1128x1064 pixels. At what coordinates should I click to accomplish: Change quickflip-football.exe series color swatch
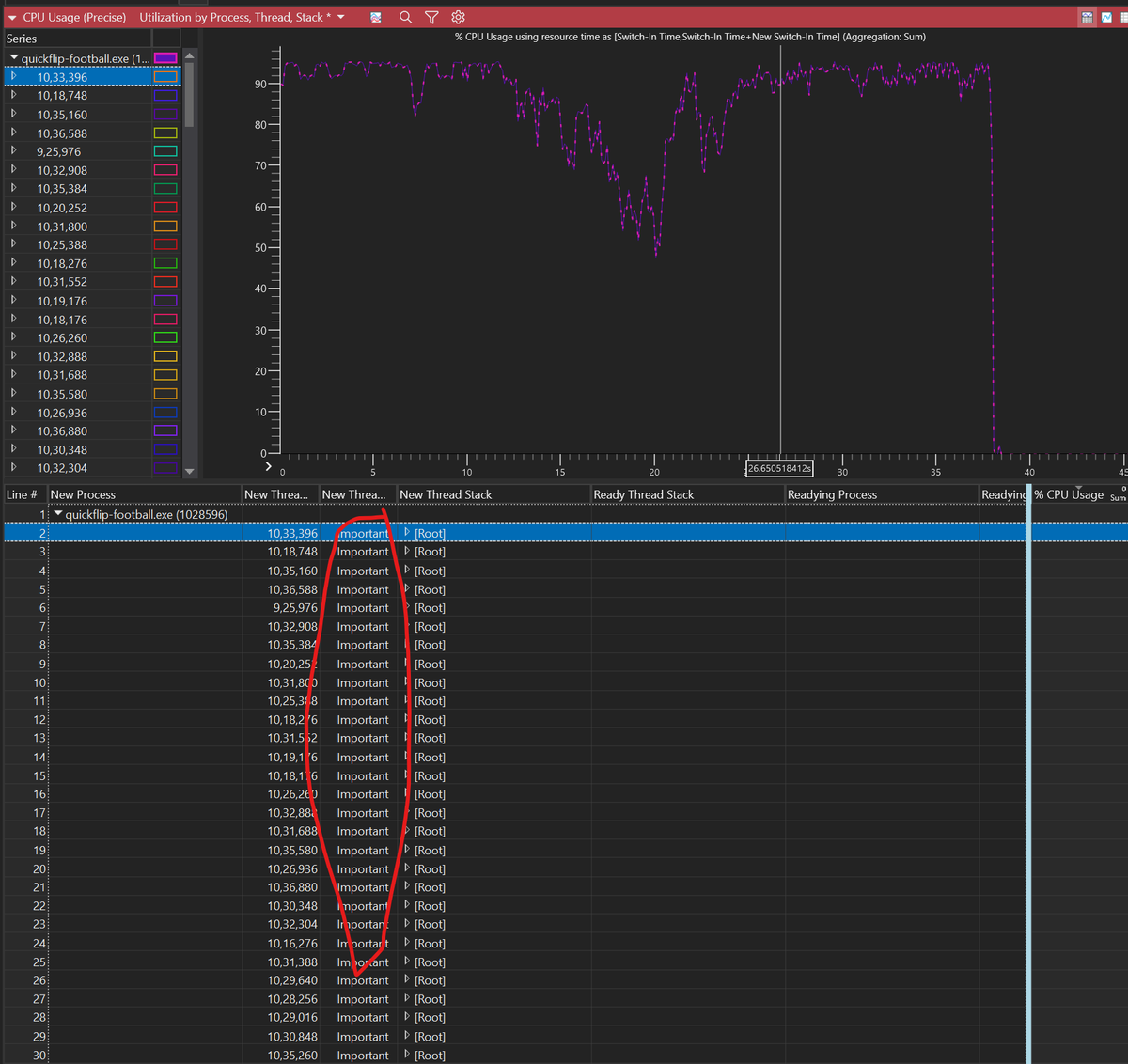pyautogui.click(x=165, y=58)
